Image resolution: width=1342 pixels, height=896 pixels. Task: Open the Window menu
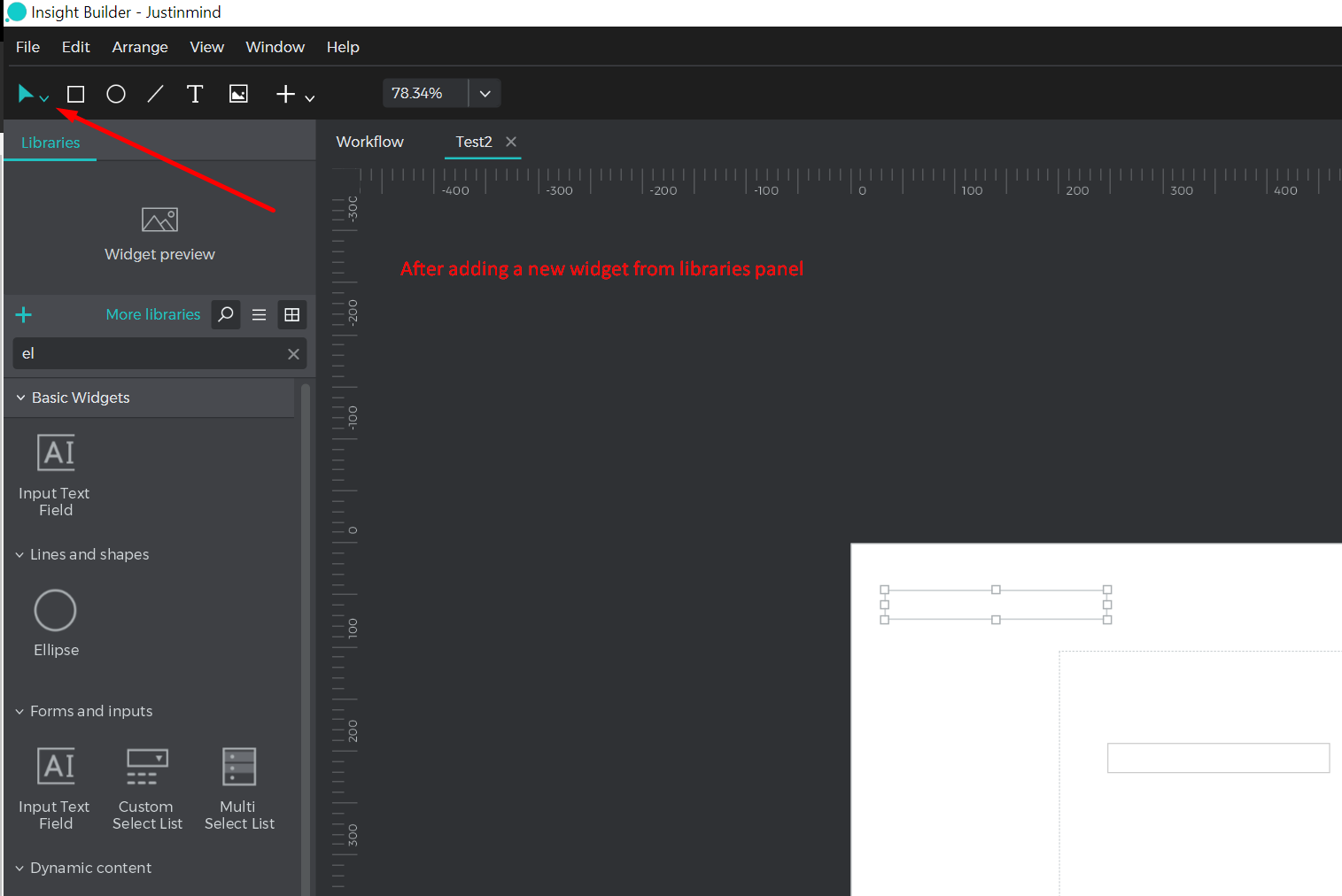[x=275, y=47]
